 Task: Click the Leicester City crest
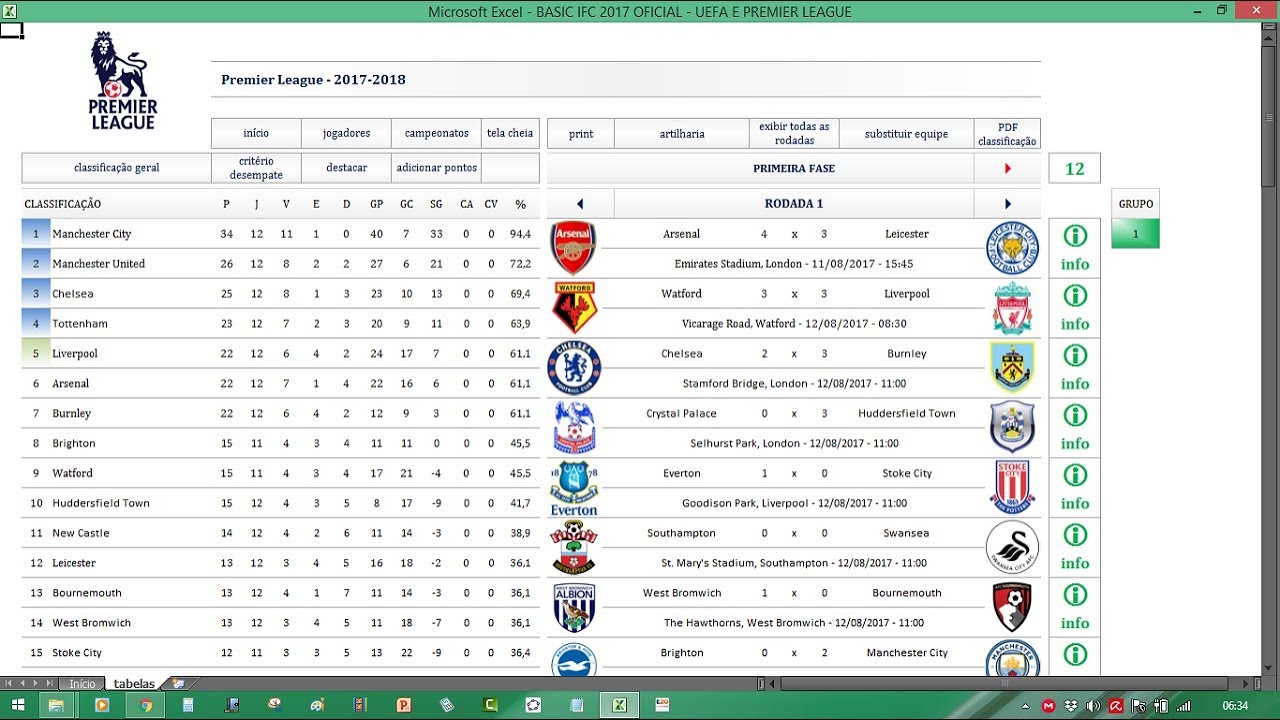(1012, 248)
